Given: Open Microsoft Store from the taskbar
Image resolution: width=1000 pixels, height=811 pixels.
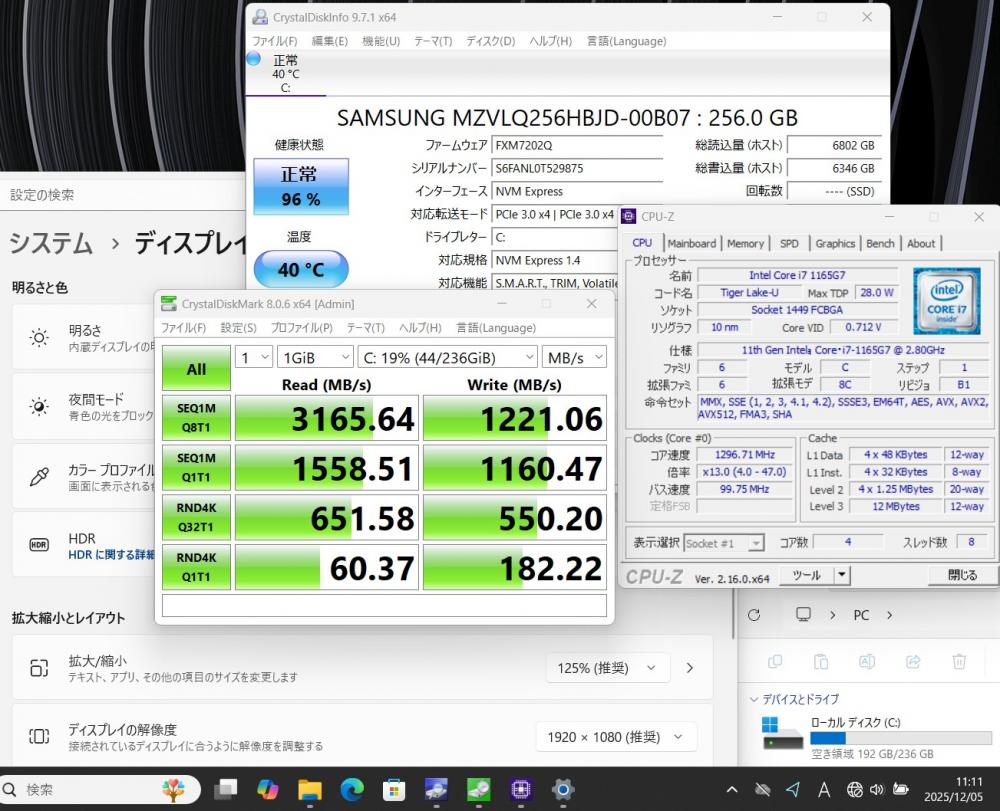Looking at the screenshot, I should pos(394,788).
